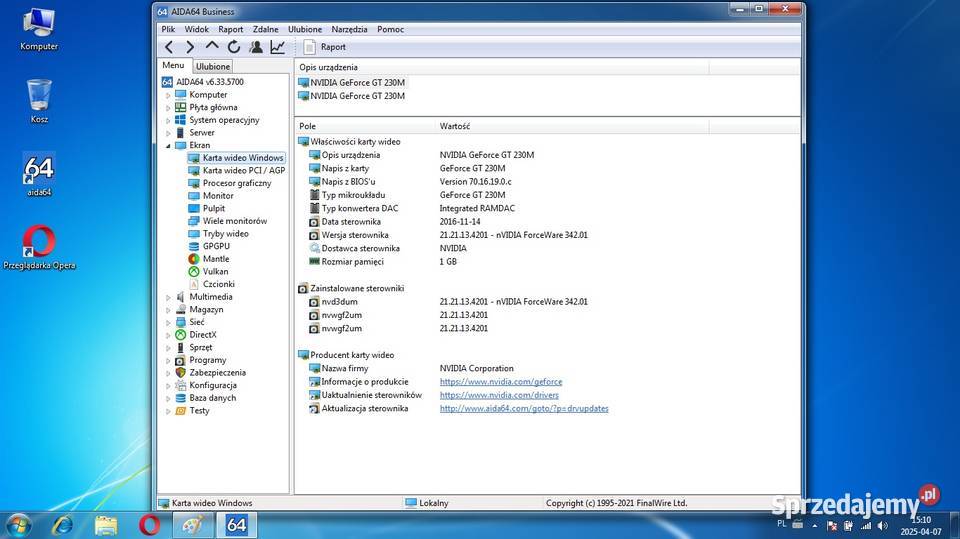The height and width of the screenshot is (539, 960).
Task: Select Karta wideo PCI / AGP item
Action: click(244, 170)
